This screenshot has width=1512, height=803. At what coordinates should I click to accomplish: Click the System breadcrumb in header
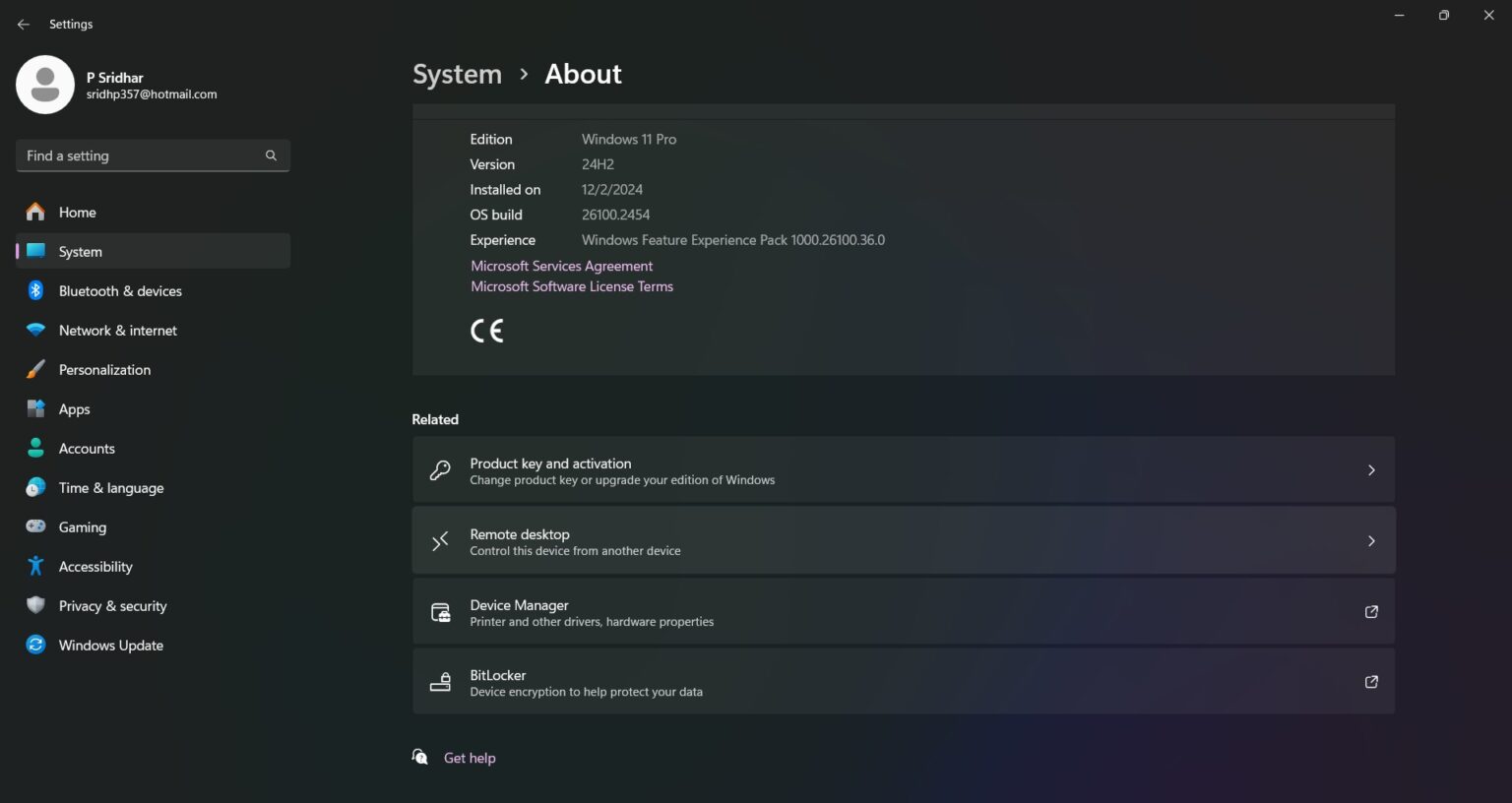click(457, 75)
